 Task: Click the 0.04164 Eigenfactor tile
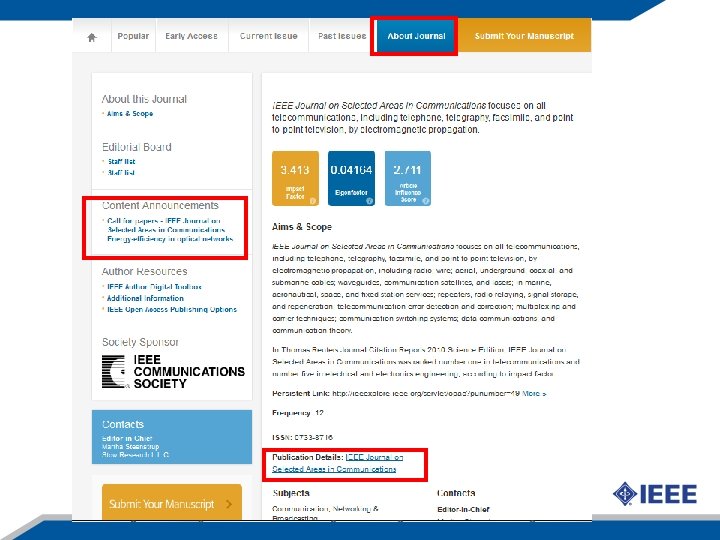(351, 178)
